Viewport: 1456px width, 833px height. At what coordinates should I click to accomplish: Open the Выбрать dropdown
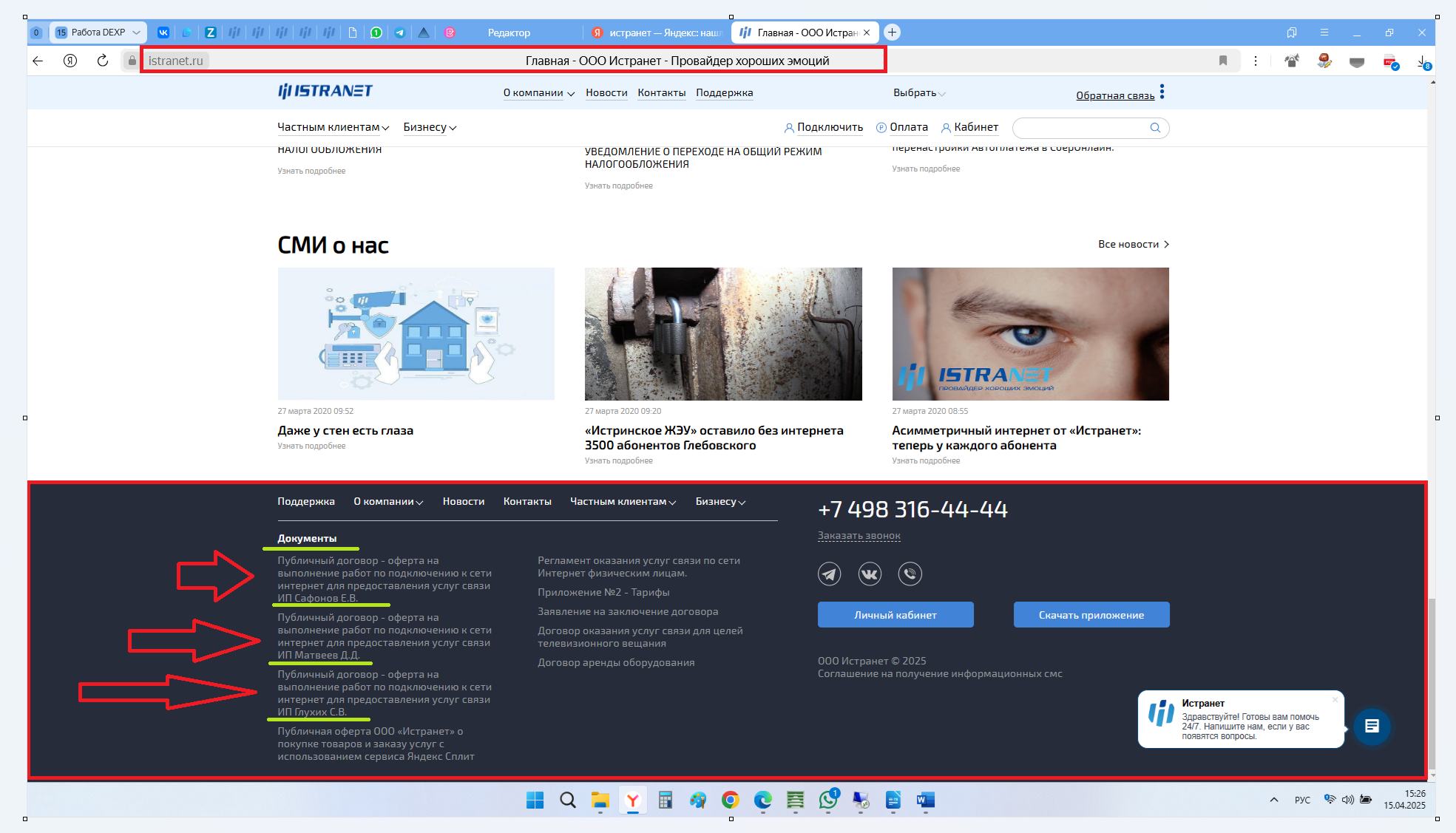(x=919, y=93)
